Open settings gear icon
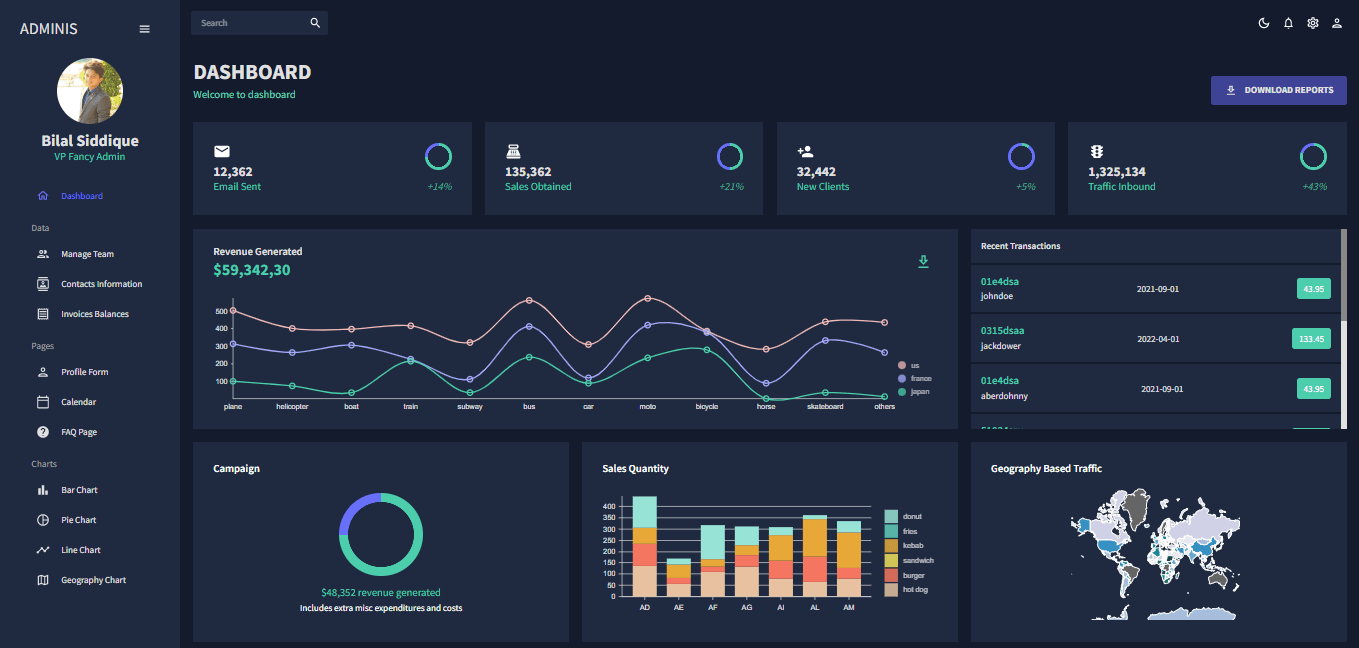Image resolution: width=1359 pixels, height=648 pixels. click(x=1313, y=23)
